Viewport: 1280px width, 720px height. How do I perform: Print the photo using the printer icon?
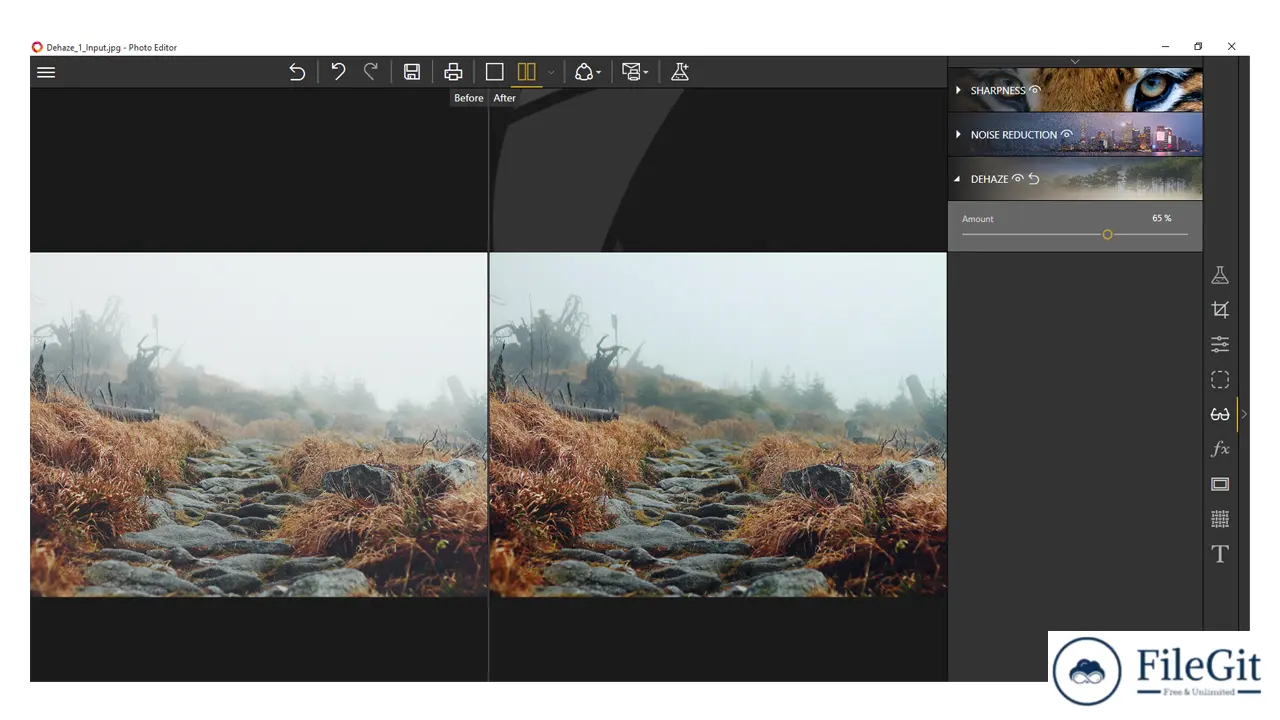(x=453, y=72)
